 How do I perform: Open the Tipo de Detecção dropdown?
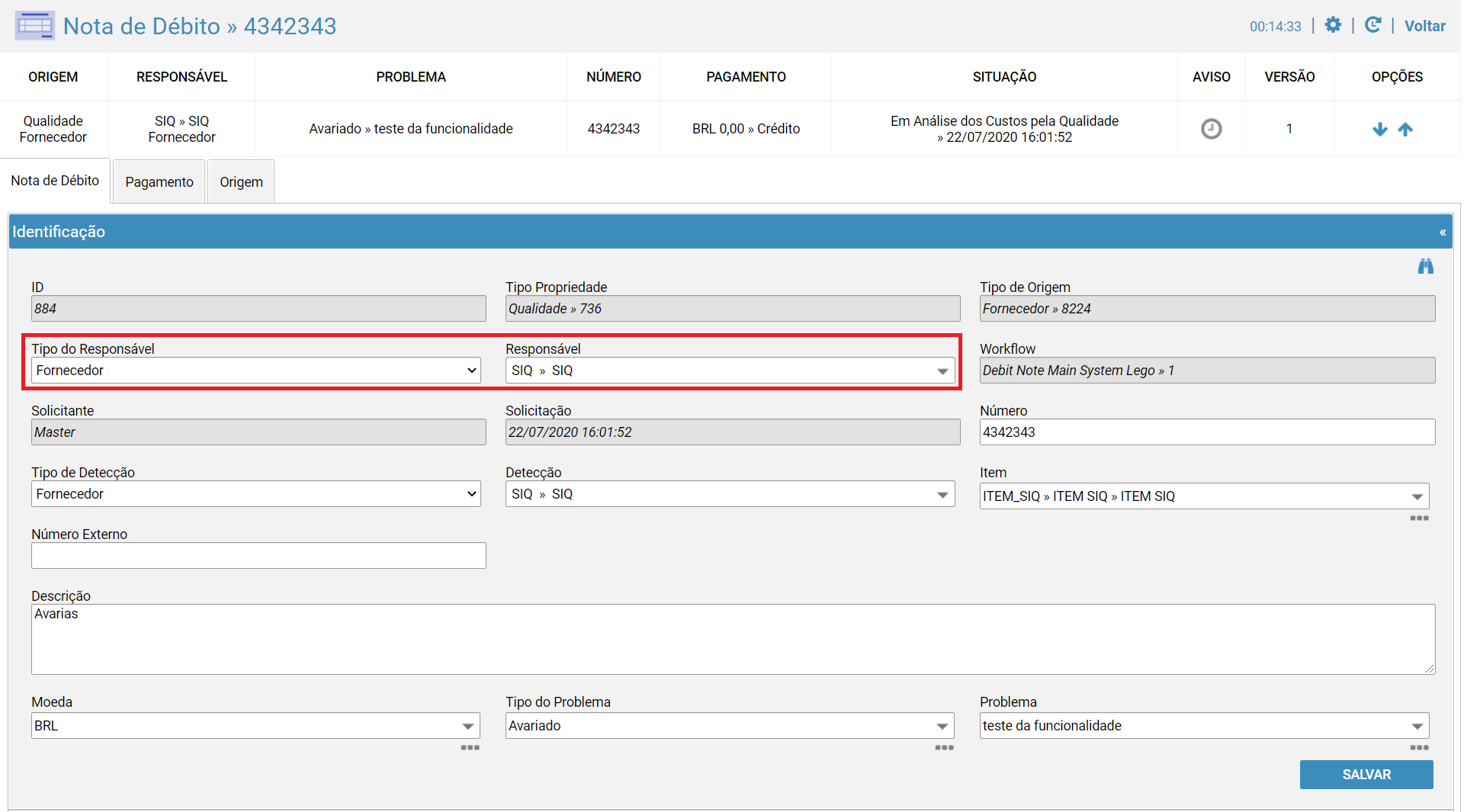256,494
